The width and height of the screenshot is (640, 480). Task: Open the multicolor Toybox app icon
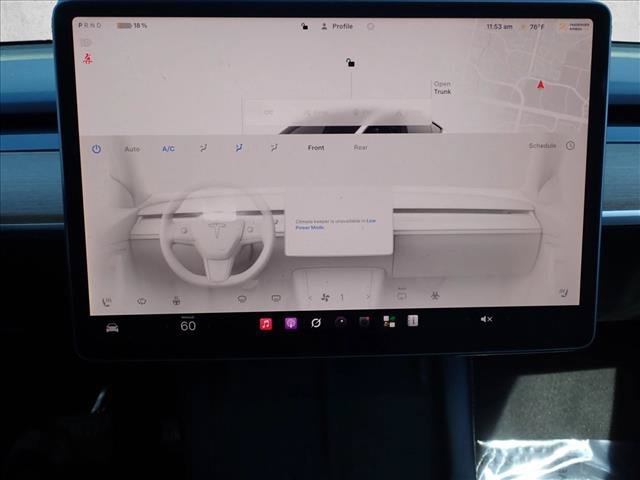click(x=389, y=321)
